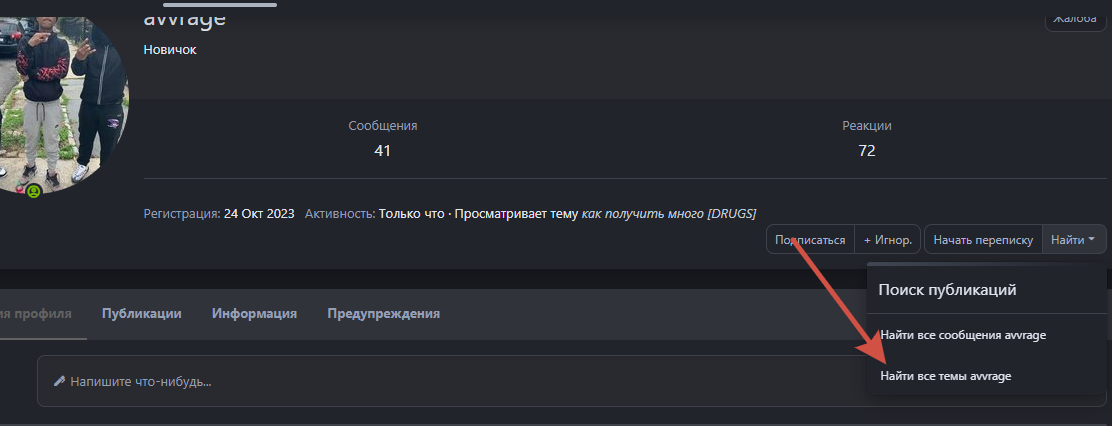Expand the Найти dropdown arrow
Viewport: 1112px width, 426px height.
tap(1092, 240)
